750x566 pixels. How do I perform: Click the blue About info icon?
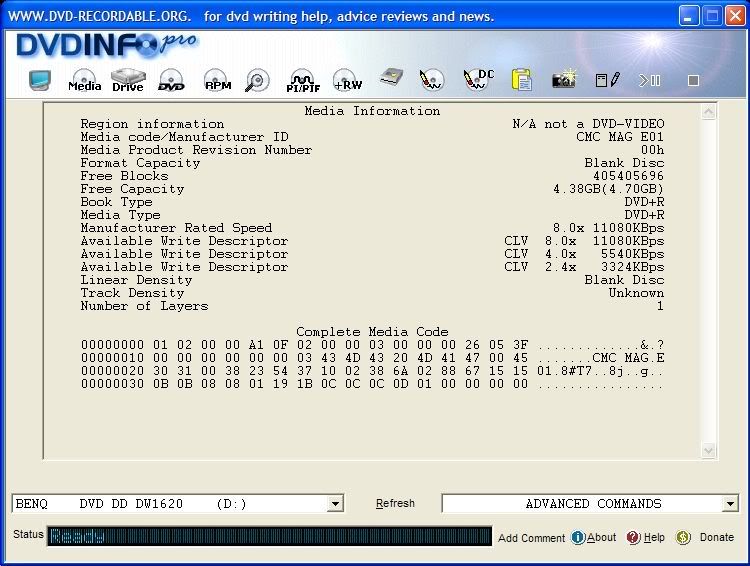[578, 538]
